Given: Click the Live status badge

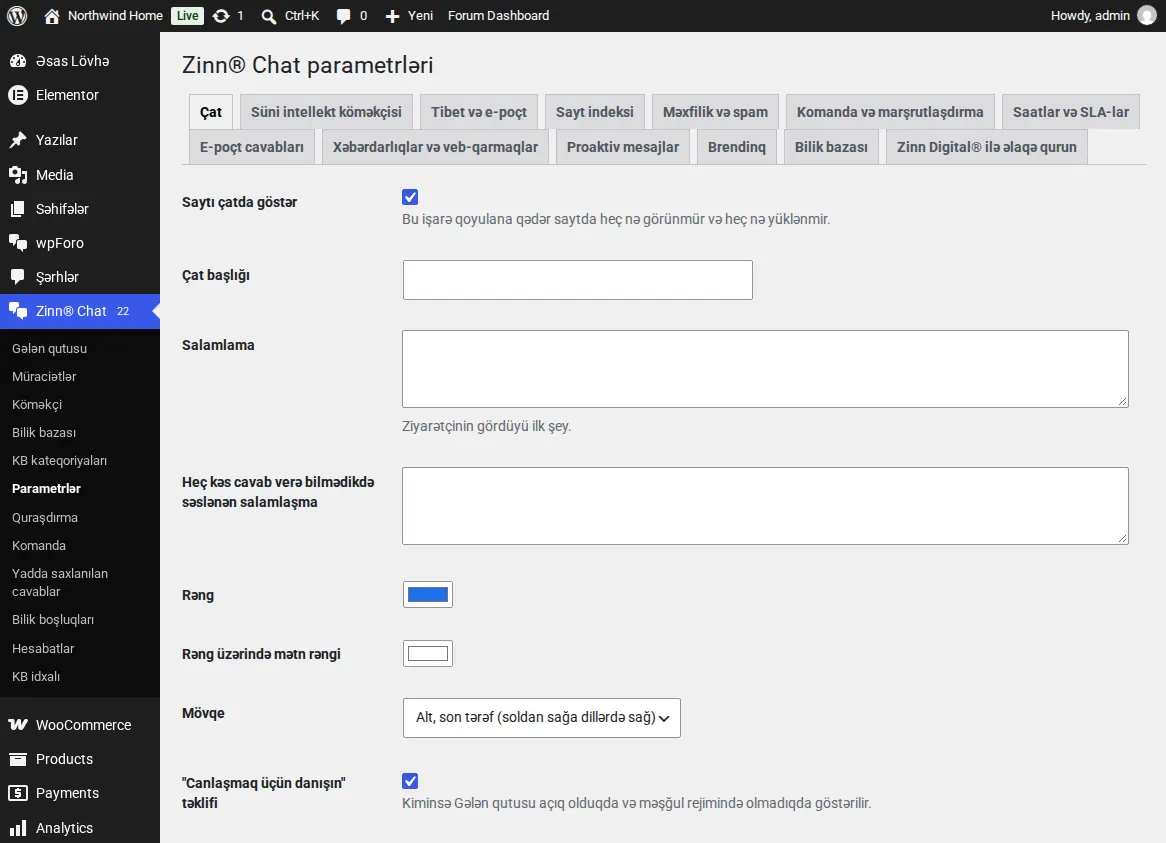Looking at the screenshot, I should click(187, 16).
